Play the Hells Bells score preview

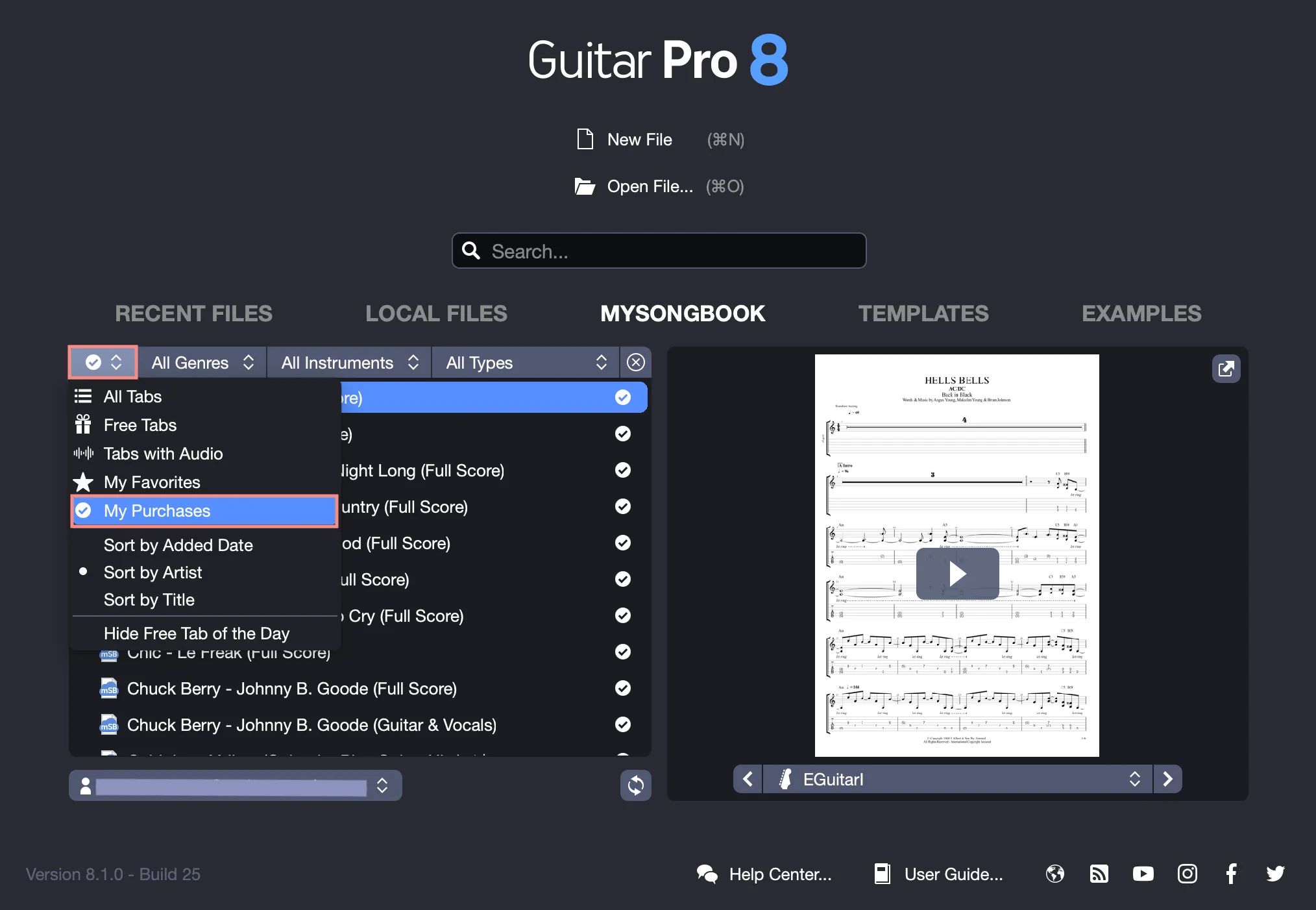pyautogui.click(x=957, y=574)
